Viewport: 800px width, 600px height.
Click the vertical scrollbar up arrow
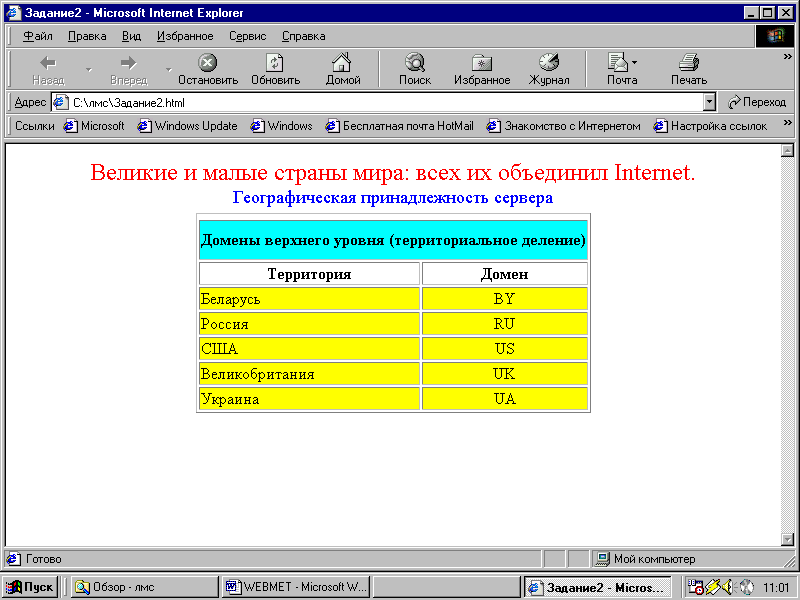(x=788, y=151)
